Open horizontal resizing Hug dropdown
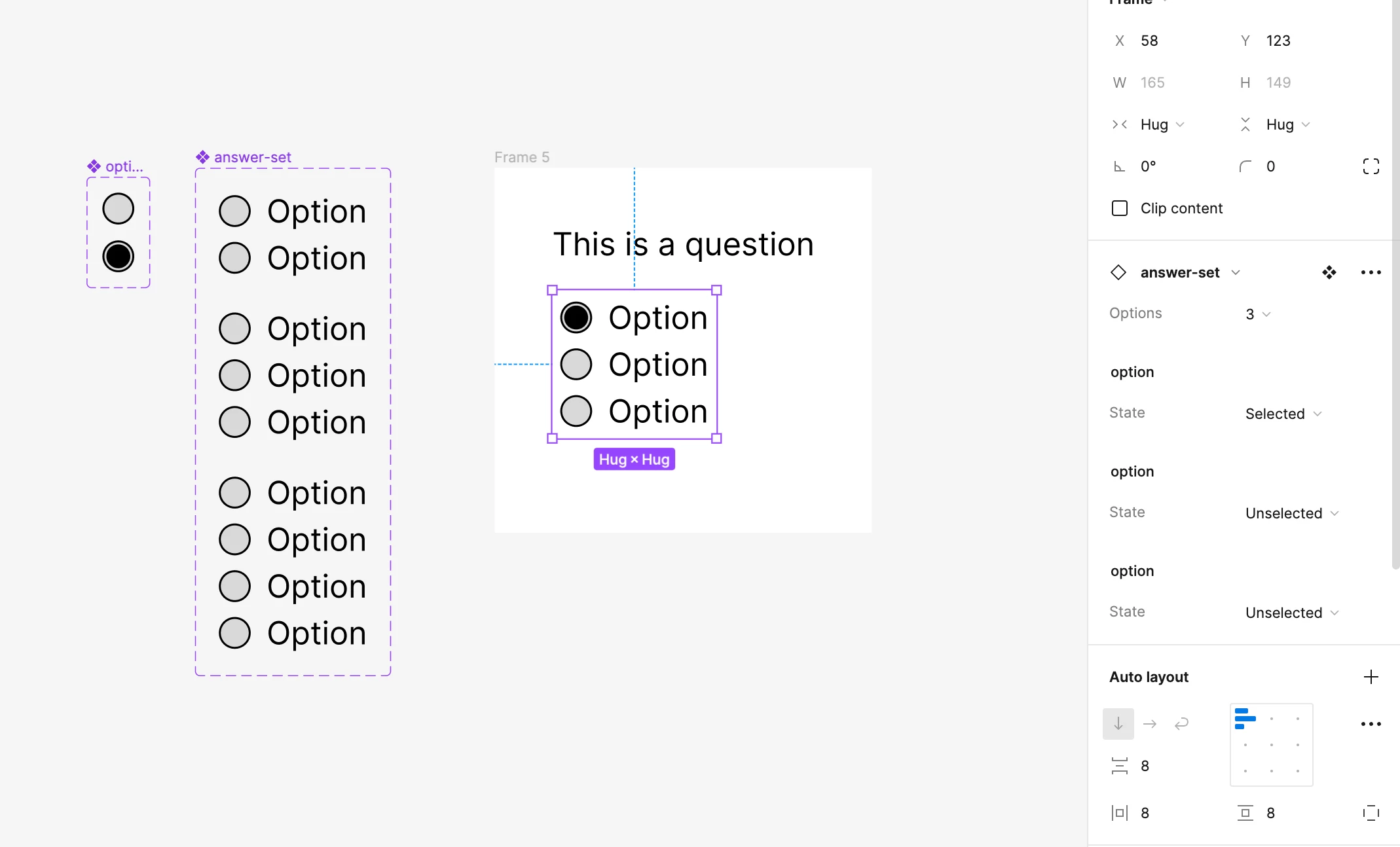 coord(1162,124)
